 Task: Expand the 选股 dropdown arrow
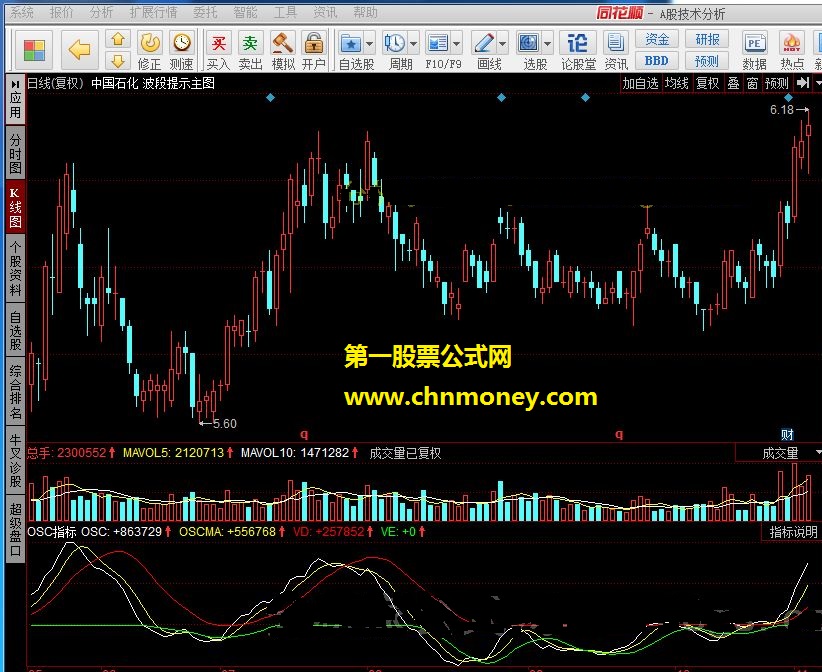pos(547,44)
